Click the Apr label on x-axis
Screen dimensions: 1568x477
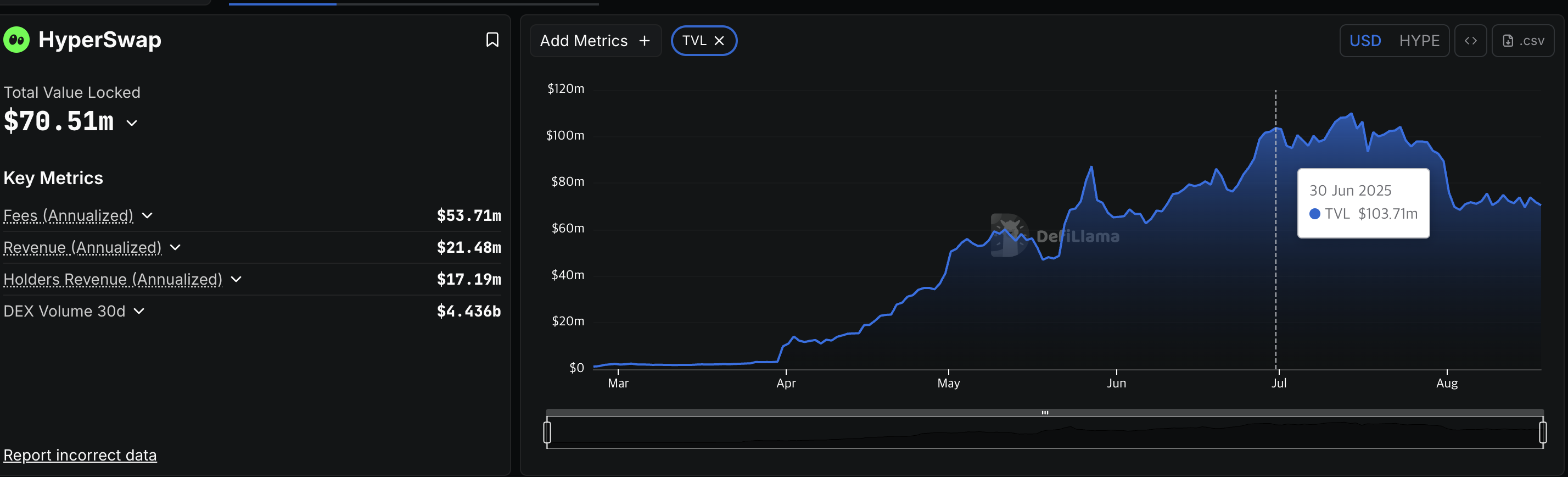click(x=786, y=383)
